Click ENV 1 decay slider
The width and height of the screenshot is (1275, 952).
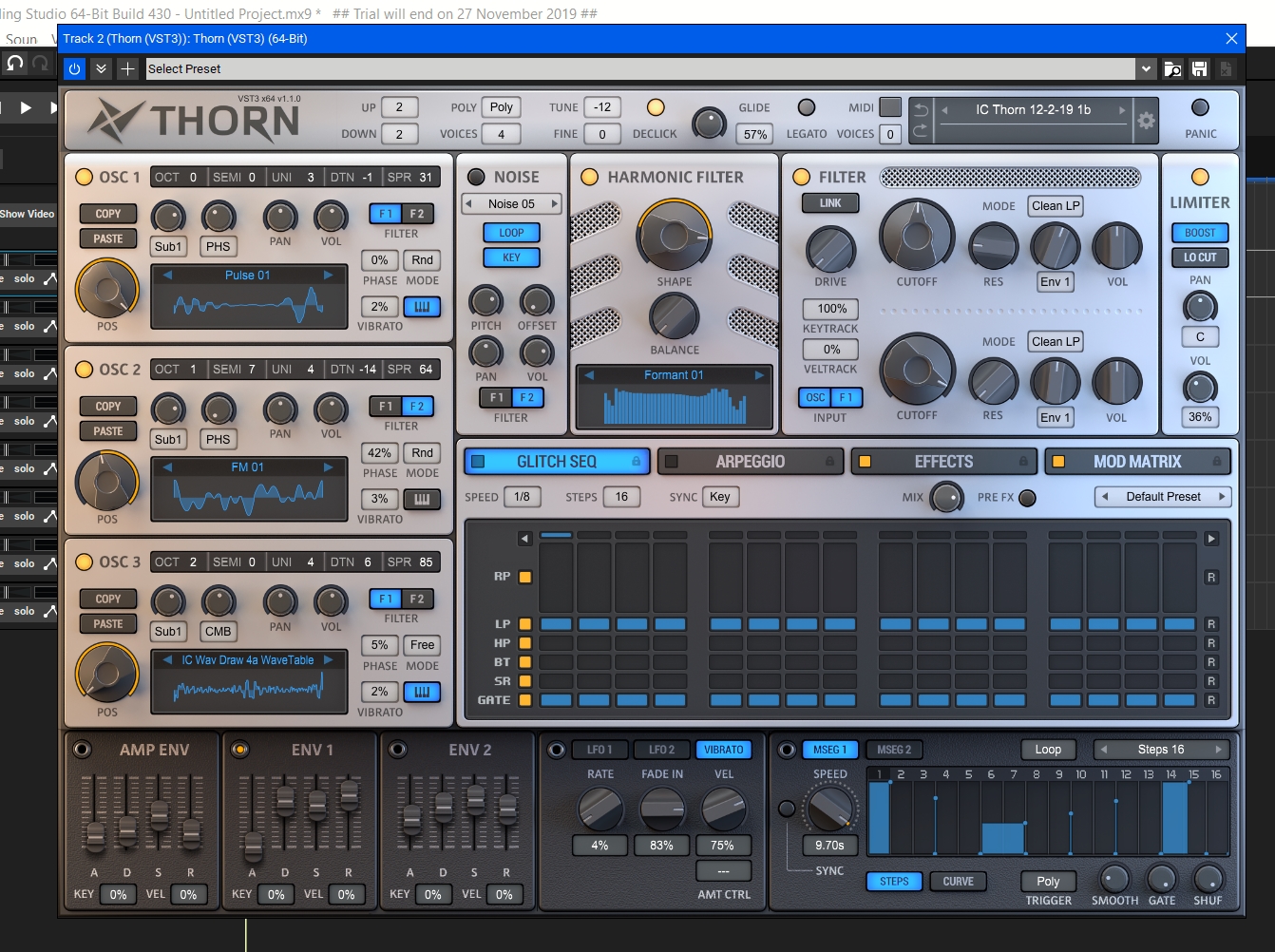tap(284, 803)
